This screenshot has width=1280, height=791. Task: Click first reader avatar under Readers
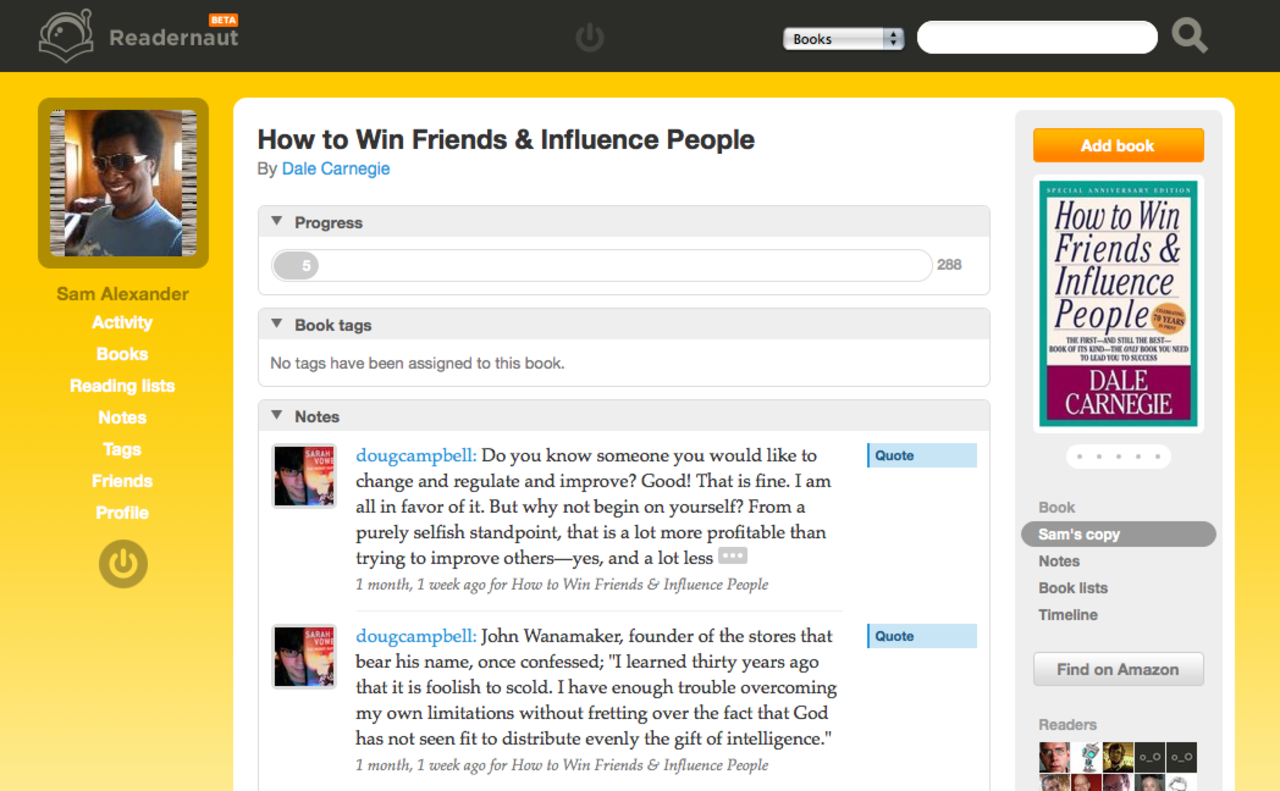click(1054, 757)
